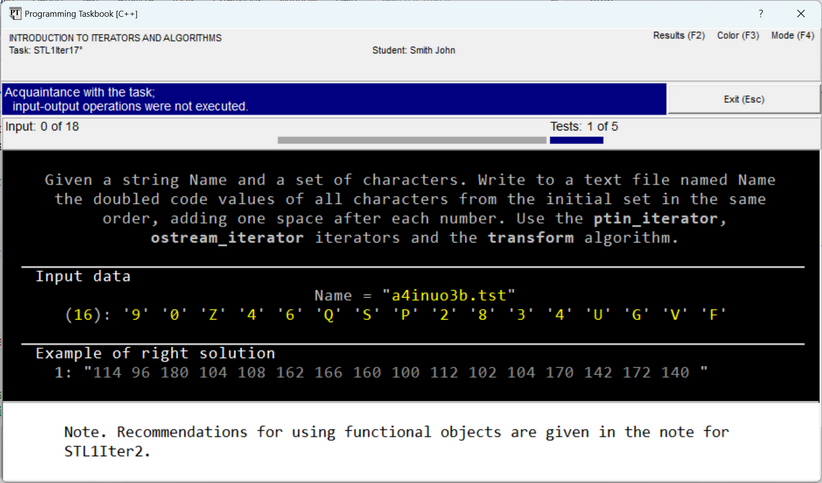Click the gray input progress bar
The height and width of the screenshot is (483, 822).
[411, 141]
